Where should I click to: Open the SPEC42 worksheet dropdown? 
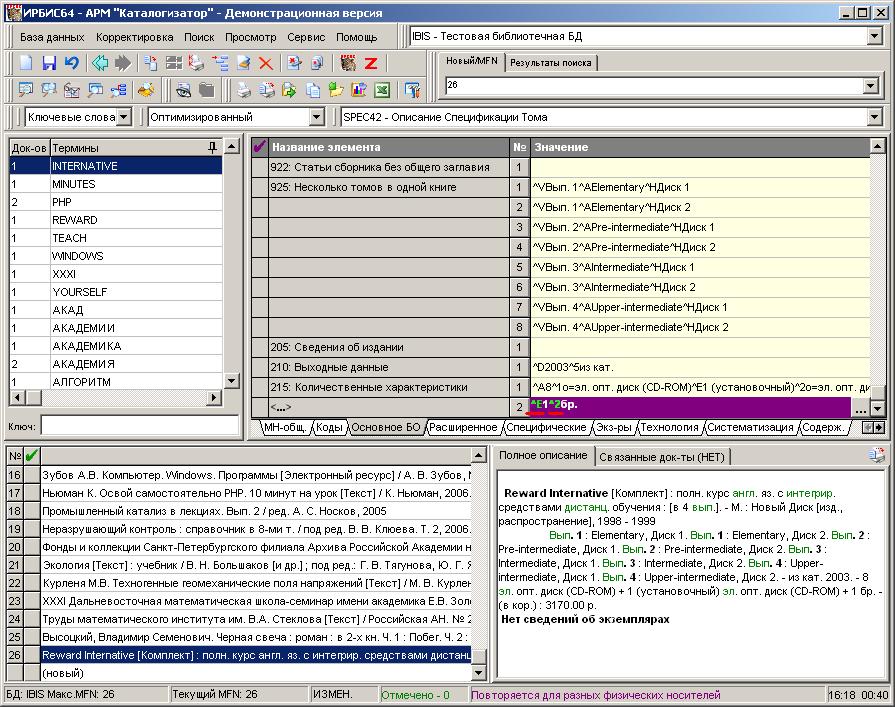875,117
